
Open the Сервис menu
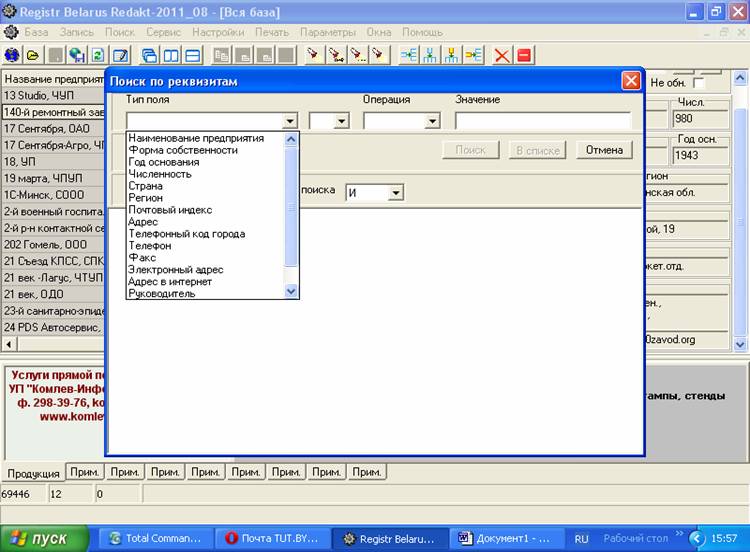click(x=163, y=32)
